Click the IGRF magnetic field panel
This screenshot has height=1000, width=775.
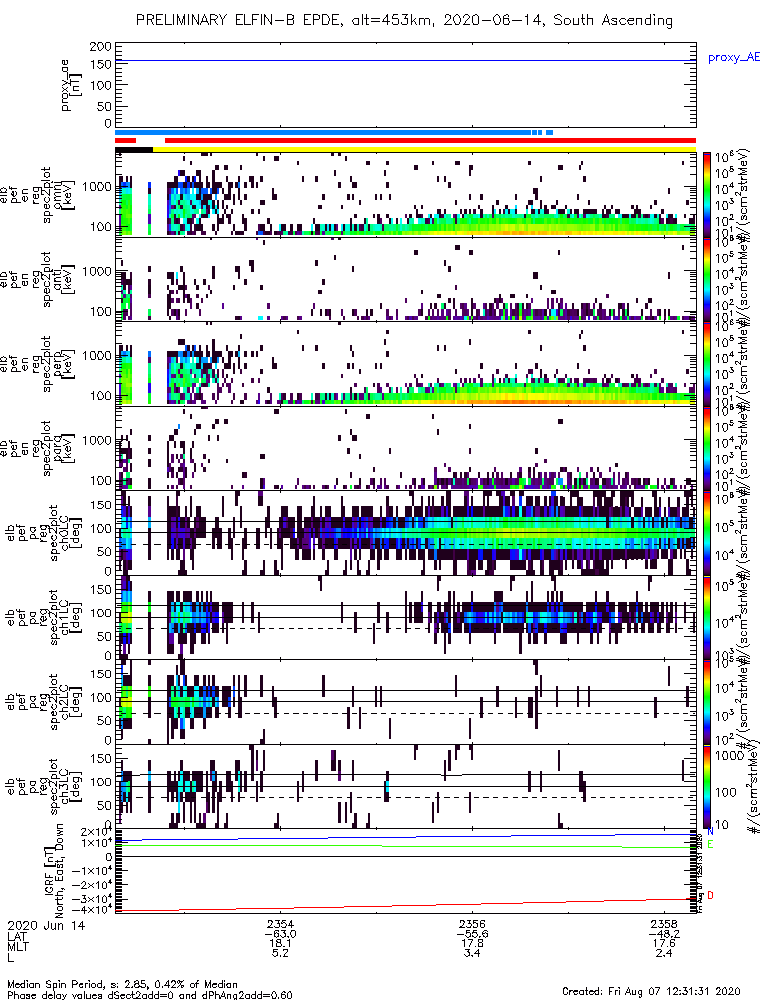click(406, 871)
